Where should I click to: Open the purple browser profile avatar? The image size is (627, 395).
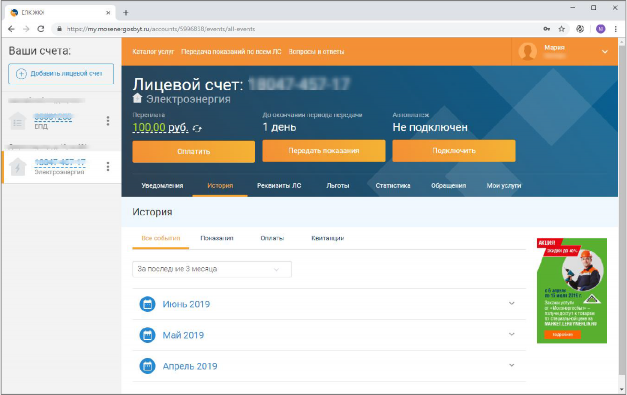(x=600, y=29)
